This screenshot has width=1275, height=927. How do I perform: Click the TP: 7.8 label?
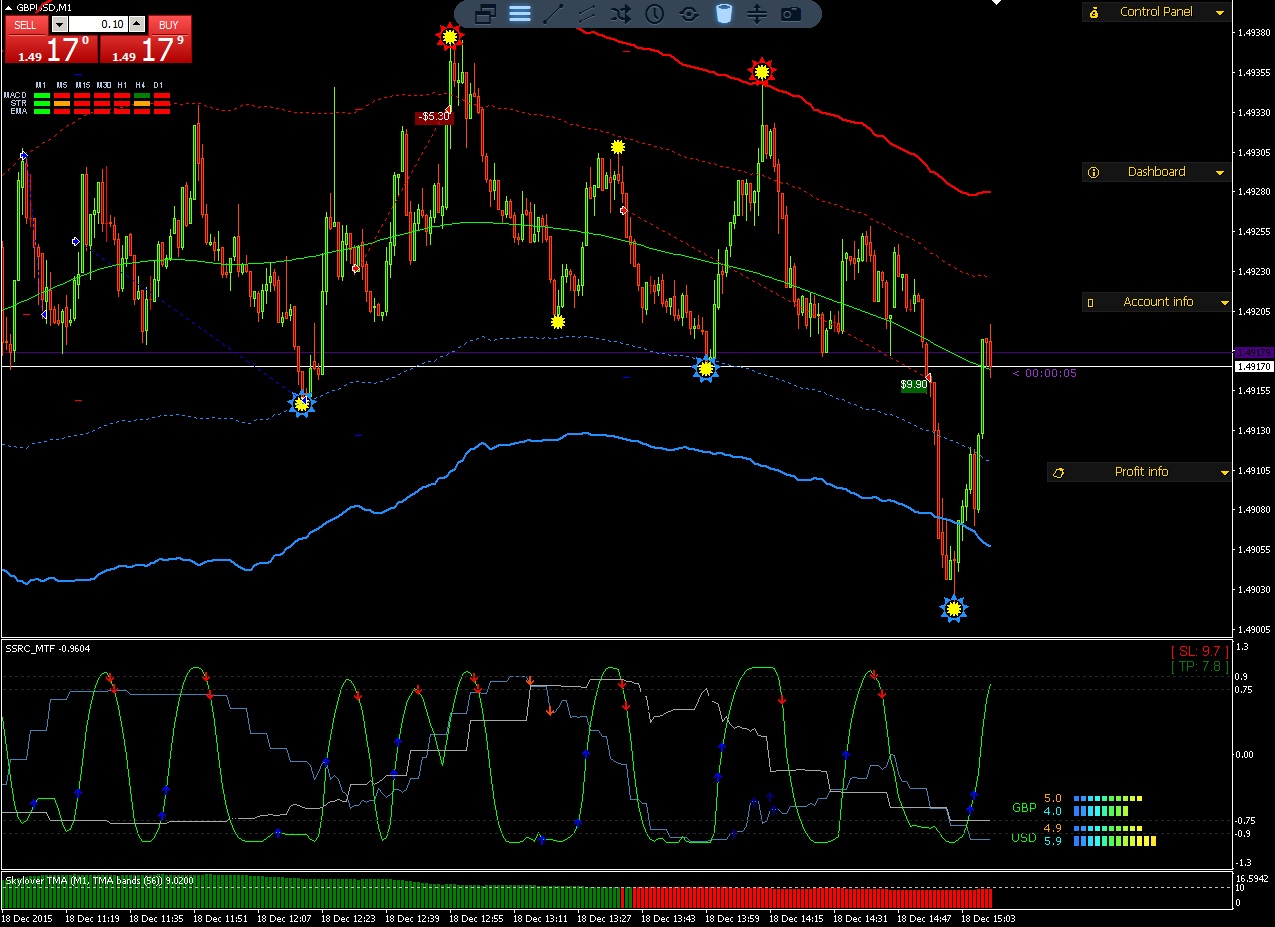pyautogui.click(x=1198, y=667)
